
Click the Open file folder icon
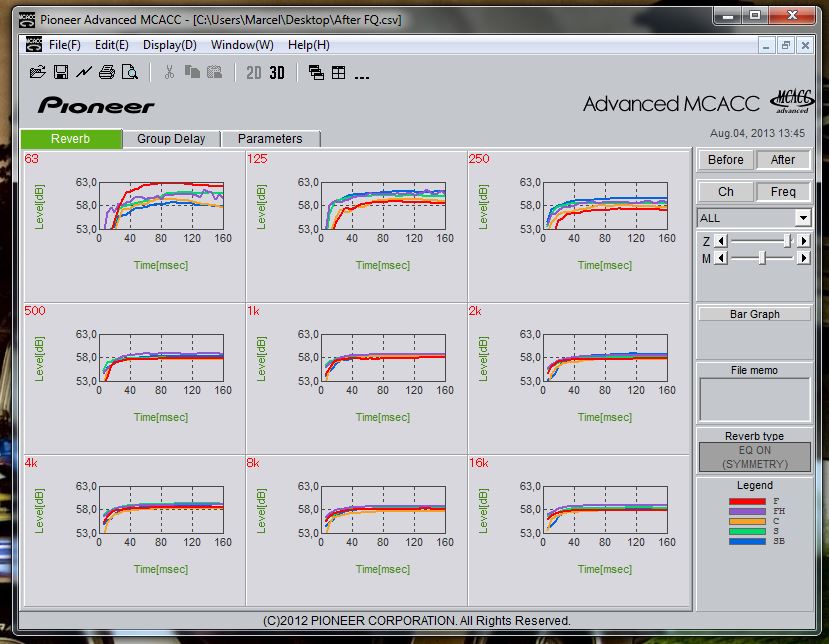point(37,72)
